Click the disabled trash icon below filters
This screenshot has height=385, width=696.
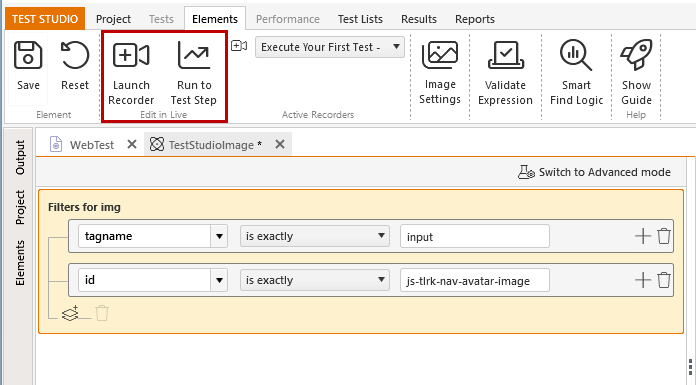pos(102,313)
